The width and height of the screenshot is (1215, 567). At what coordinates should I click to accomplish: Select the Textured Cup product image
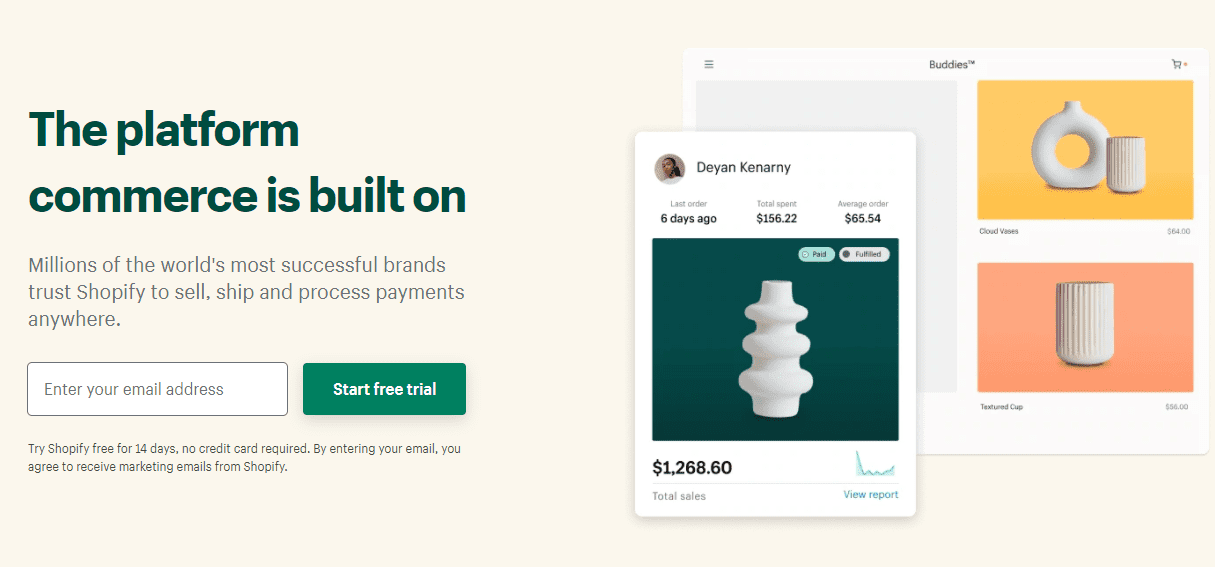(x=1085, y=327)
